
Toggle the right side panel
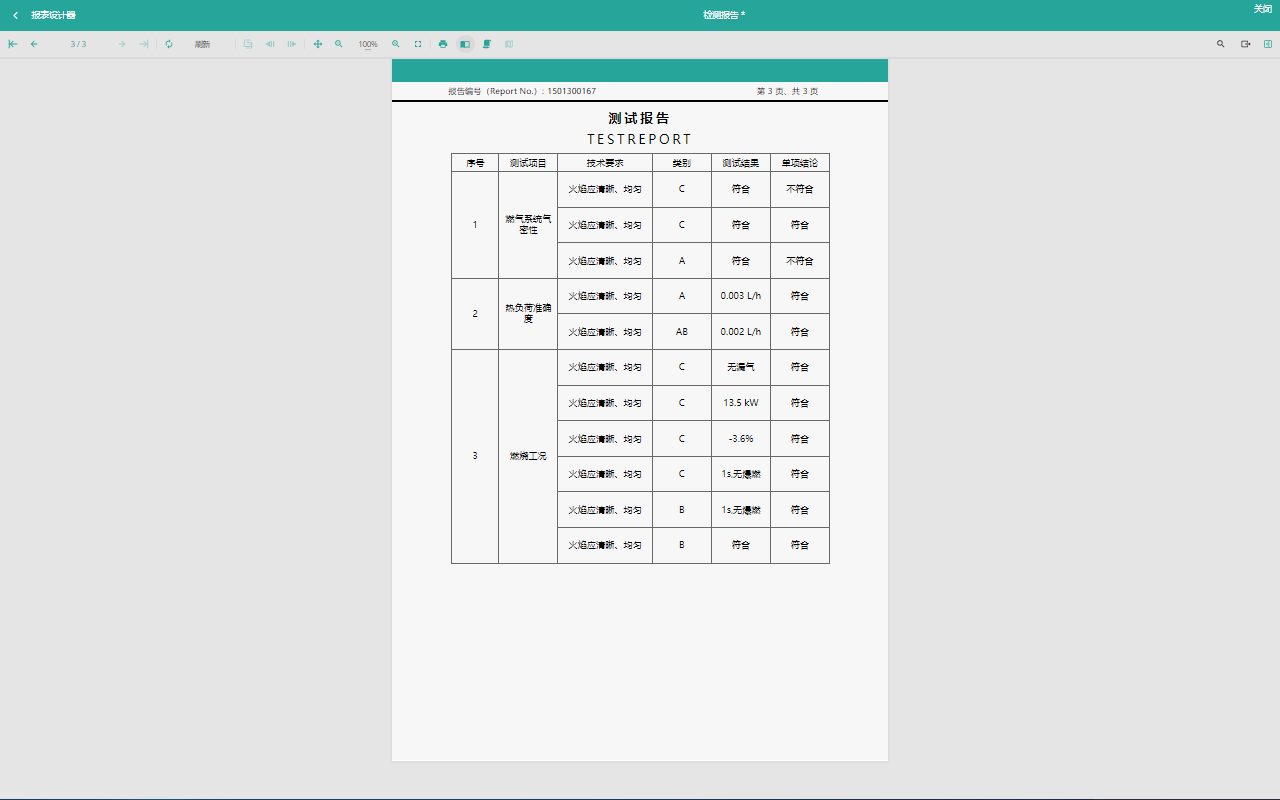1268,44
